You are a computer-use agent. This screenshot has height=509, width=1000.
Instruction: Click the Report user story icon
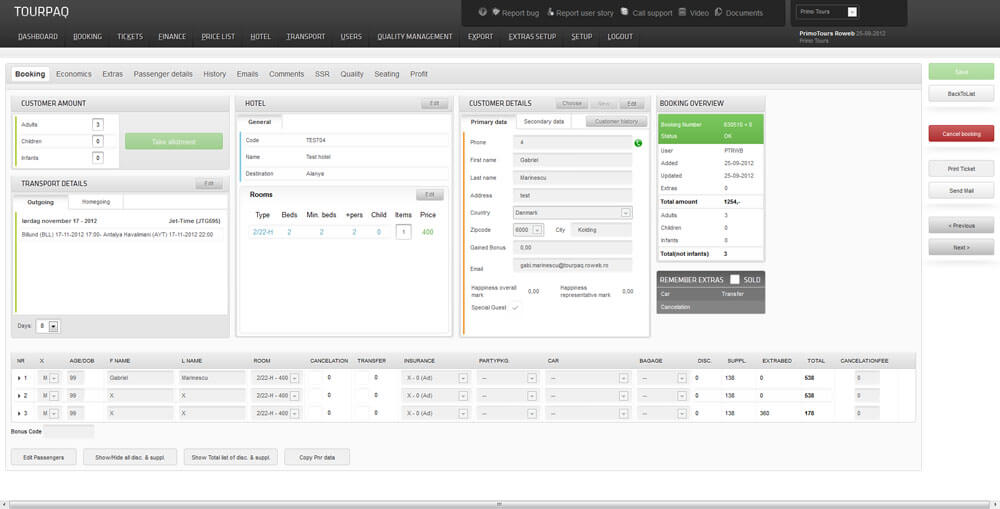(x=550, y=12)
